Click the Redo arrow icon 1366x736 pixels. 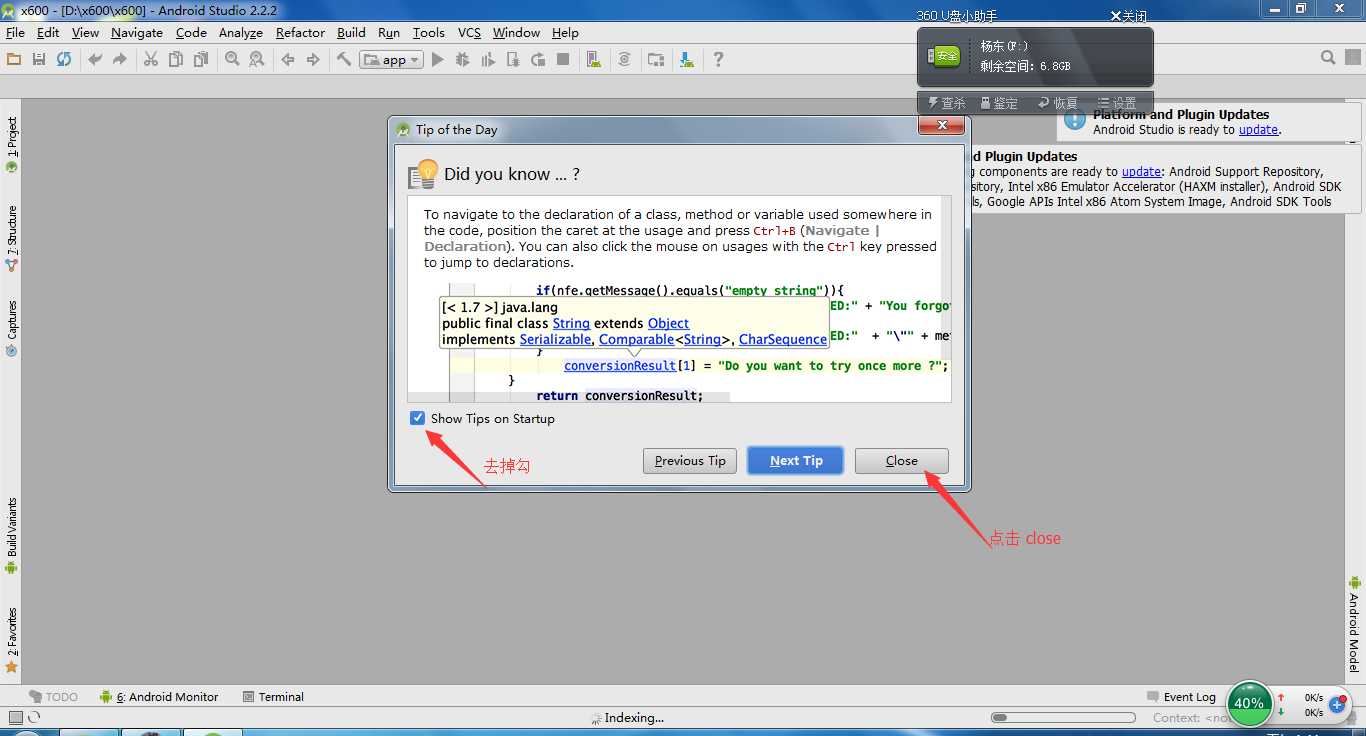[120, 59]
